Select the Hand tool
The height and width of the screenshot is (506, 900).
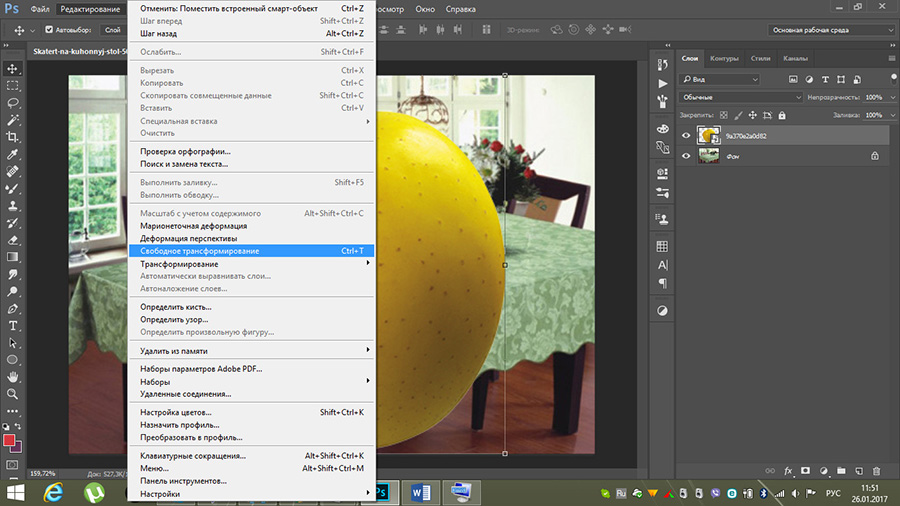click(13, 377)
